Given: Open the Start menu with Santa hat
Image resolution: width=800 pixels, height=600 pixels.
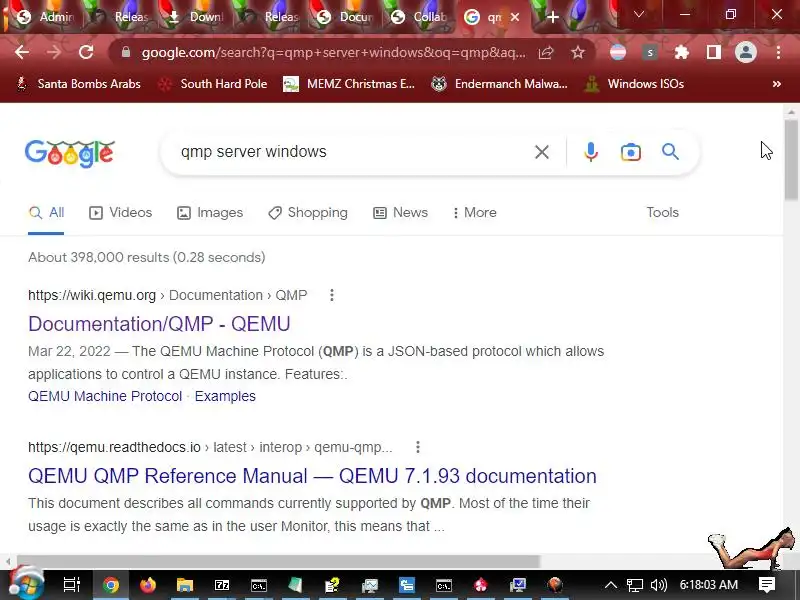Looking at the screenshot, I should 26,584.
